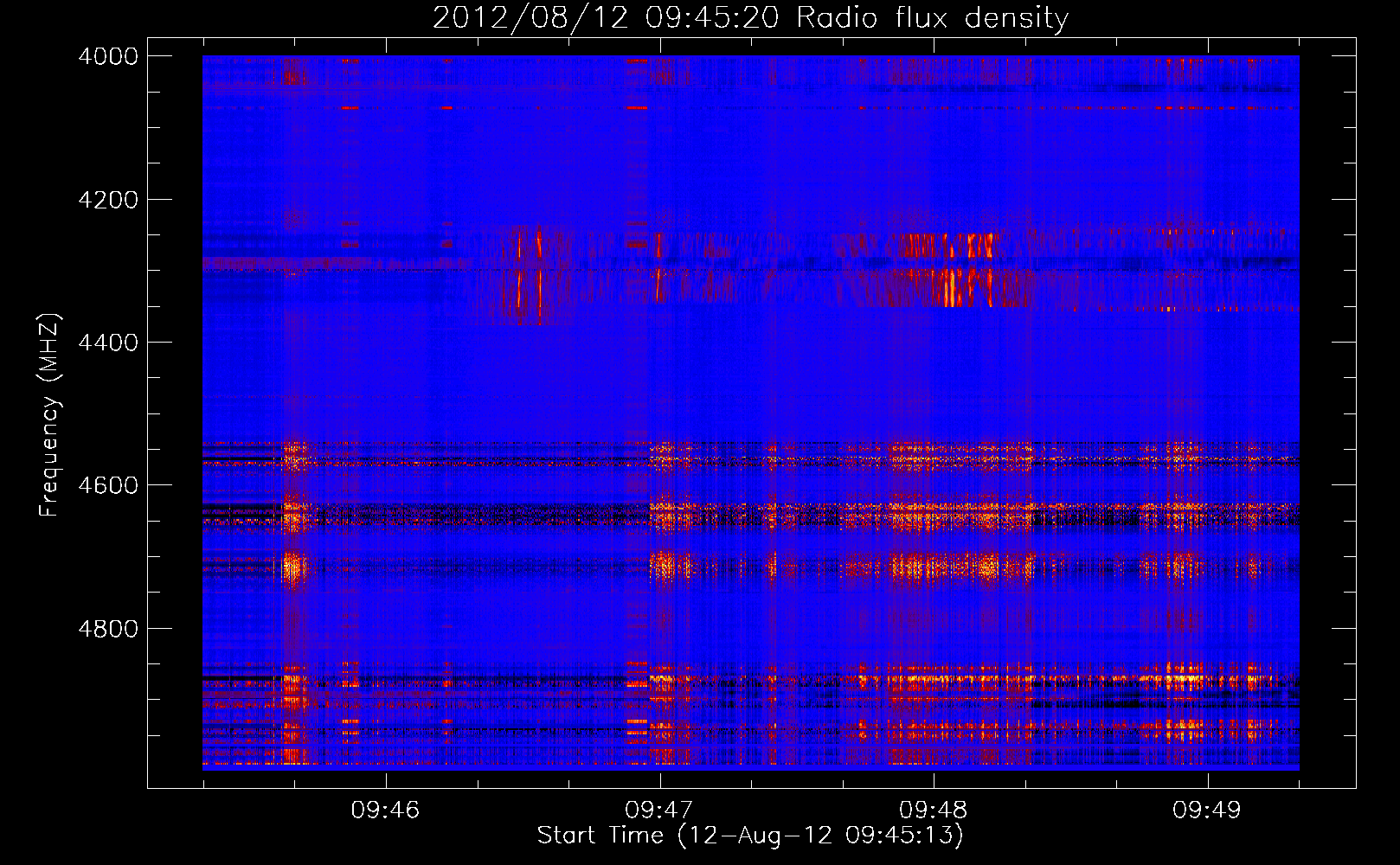Click the 4800 frequency tick label
The image size is (1400, 865).
[108, 628]
